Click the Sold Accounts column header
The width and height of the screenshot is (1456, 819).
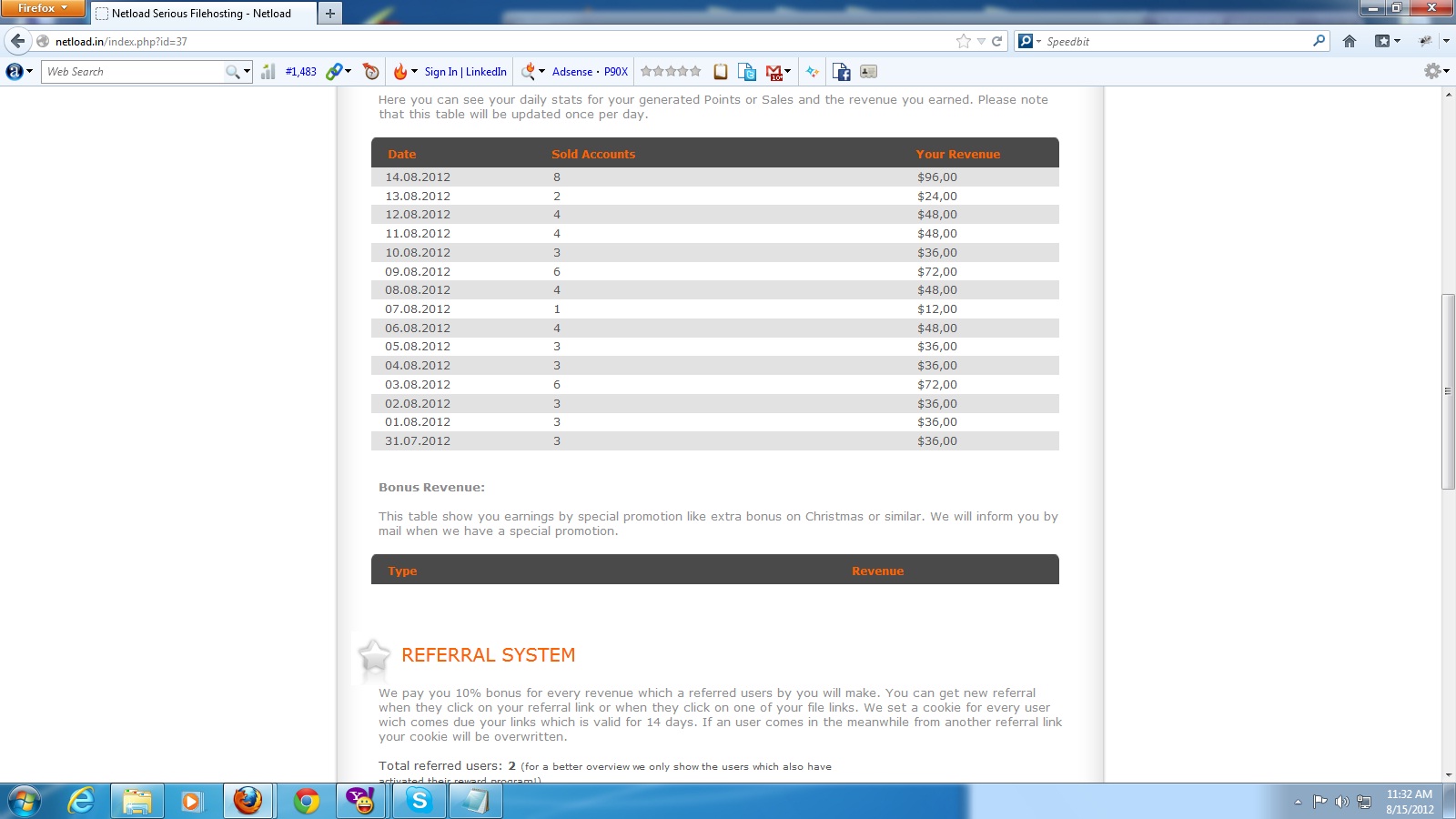click(593, 155)
